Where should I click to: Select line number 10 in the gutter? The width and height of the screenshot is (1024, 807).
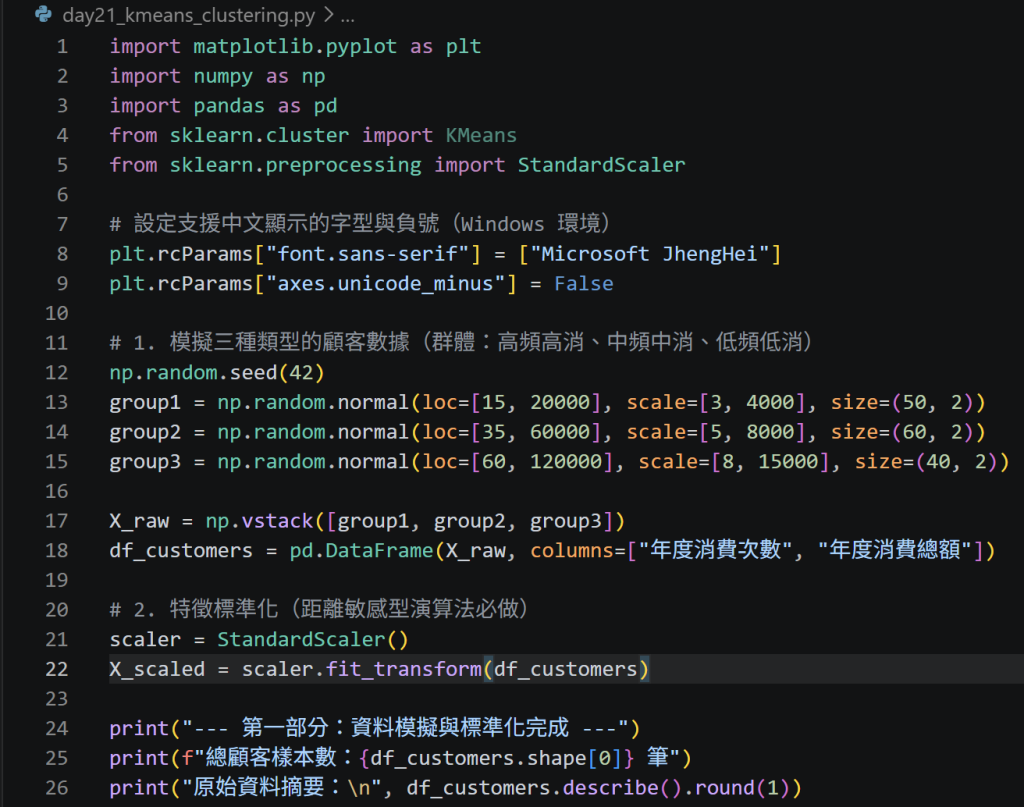[x=57, y=313]
